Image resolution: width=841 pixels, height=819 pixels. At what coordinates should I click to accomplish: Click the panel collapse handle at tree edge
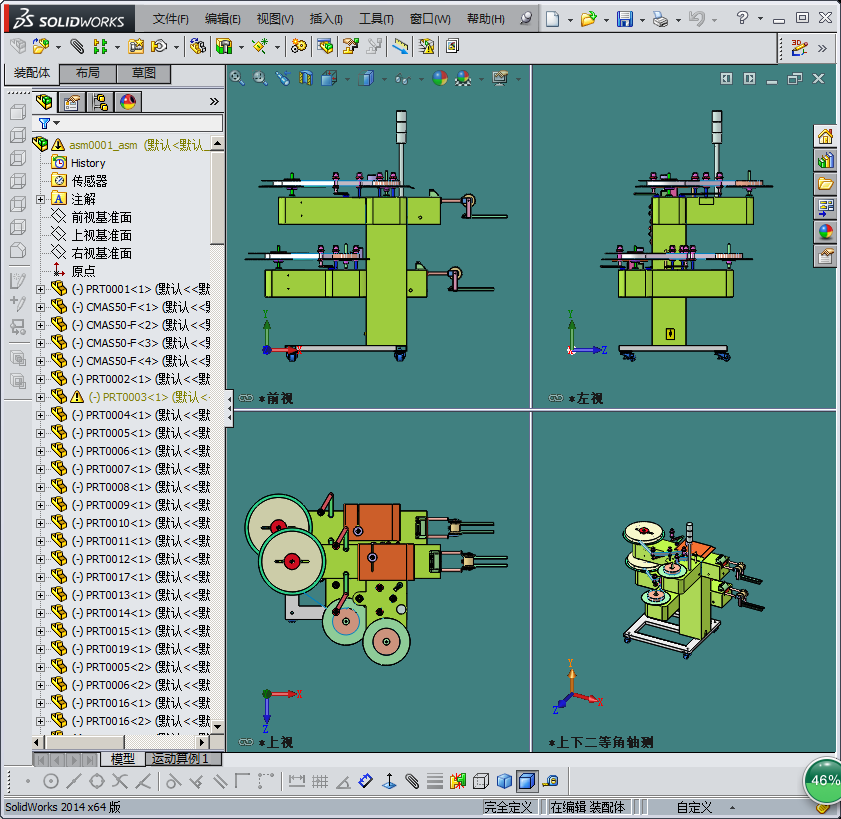[x=229, y=409]
